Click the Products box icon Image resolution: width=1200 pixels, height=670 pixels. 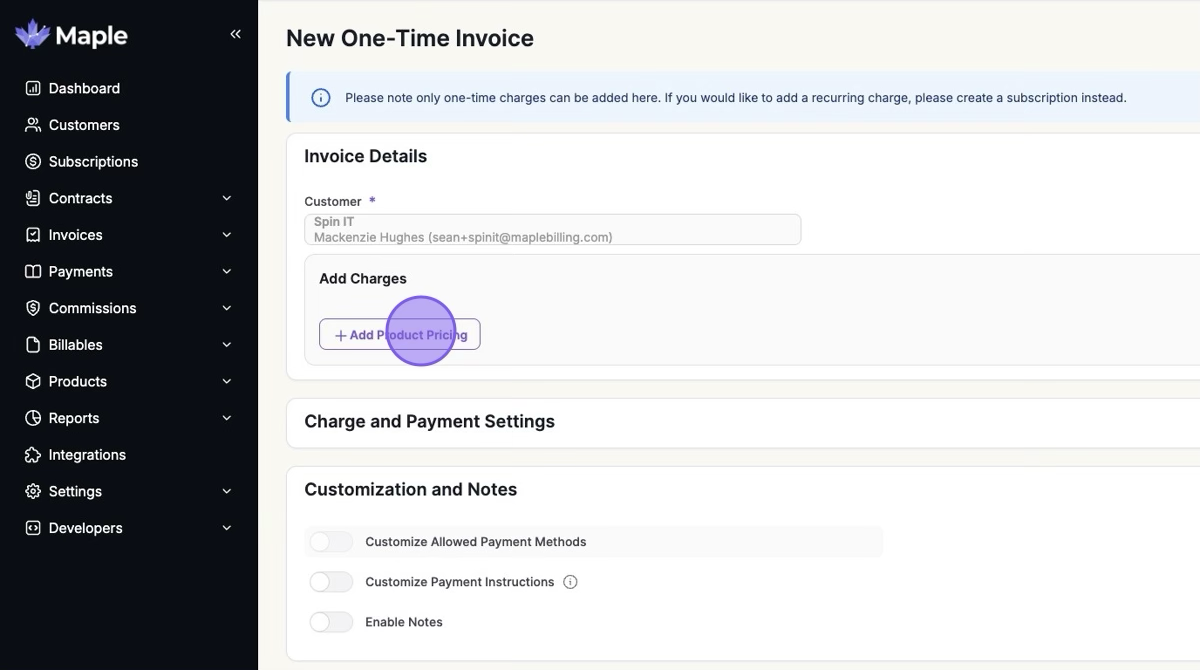[33, 382]
